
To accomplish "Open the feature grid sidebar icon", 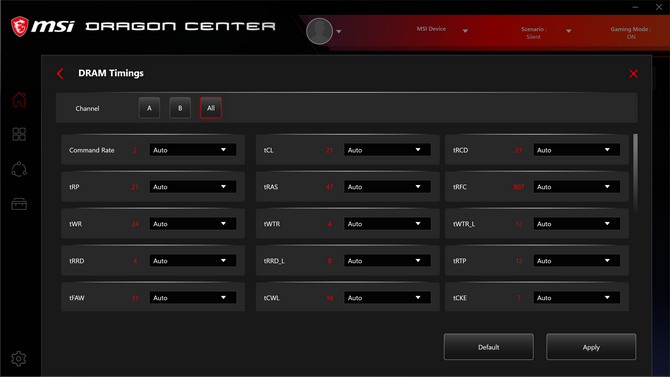I will (x=19, y=134).
